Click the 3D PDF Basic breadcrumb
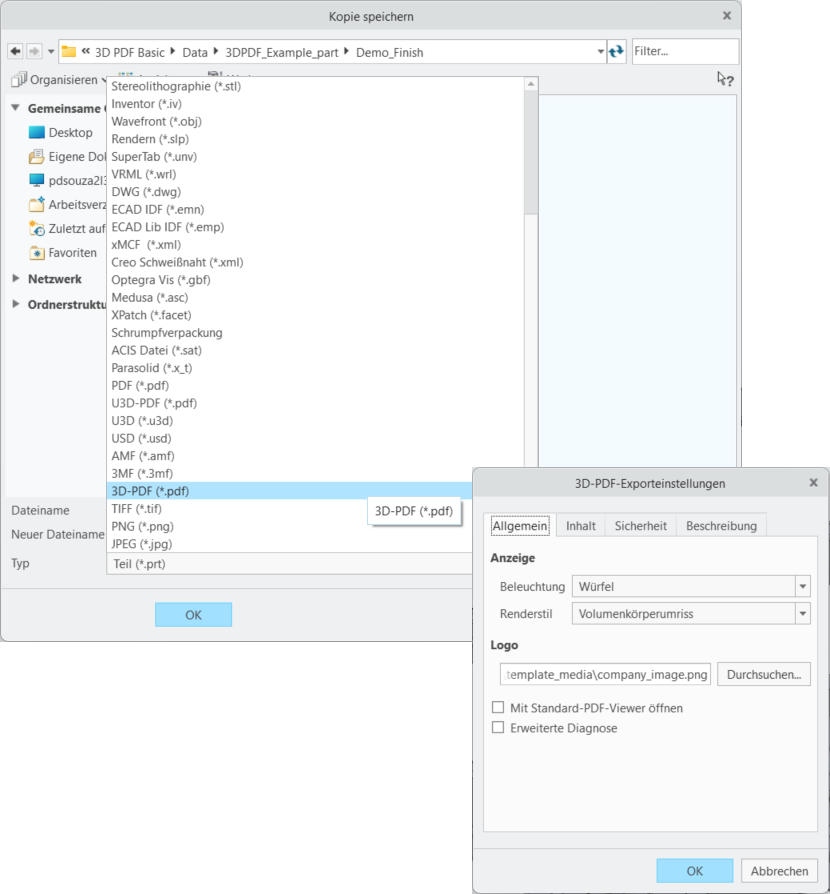Viewport: 830px width, 894px height. click(129, 52)
